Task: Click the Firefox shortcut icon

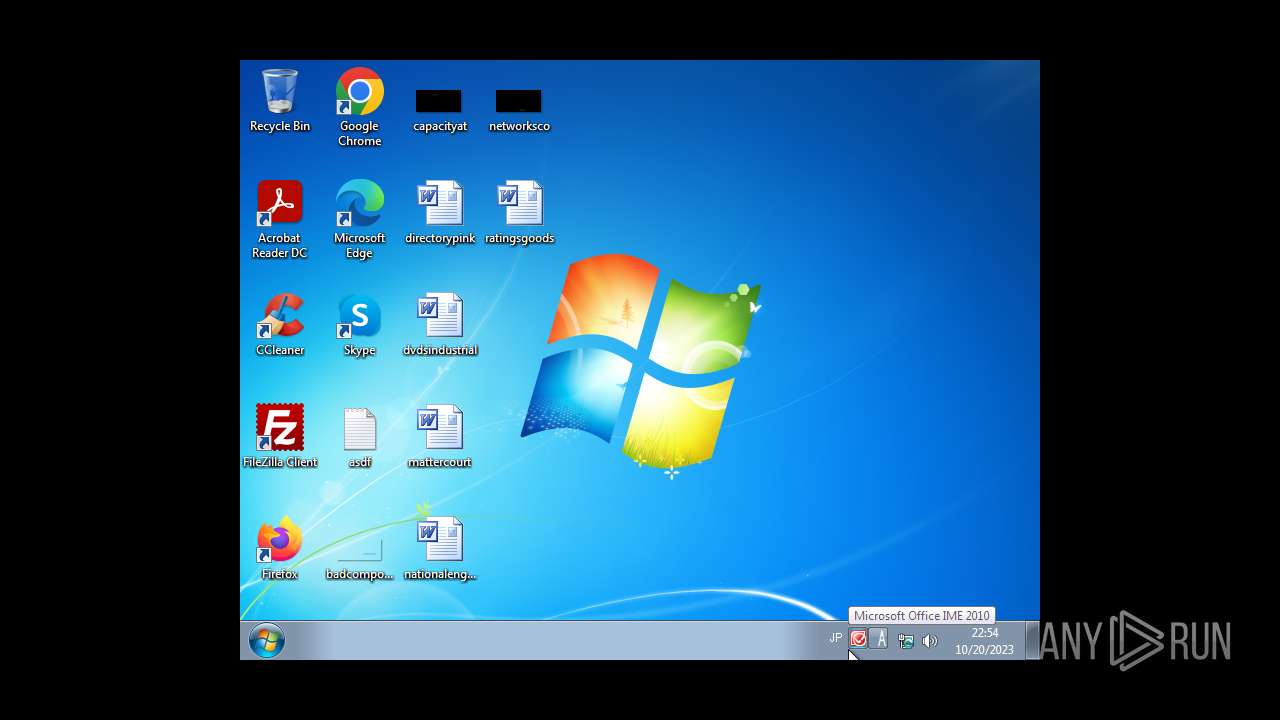Action: point(280,548)
